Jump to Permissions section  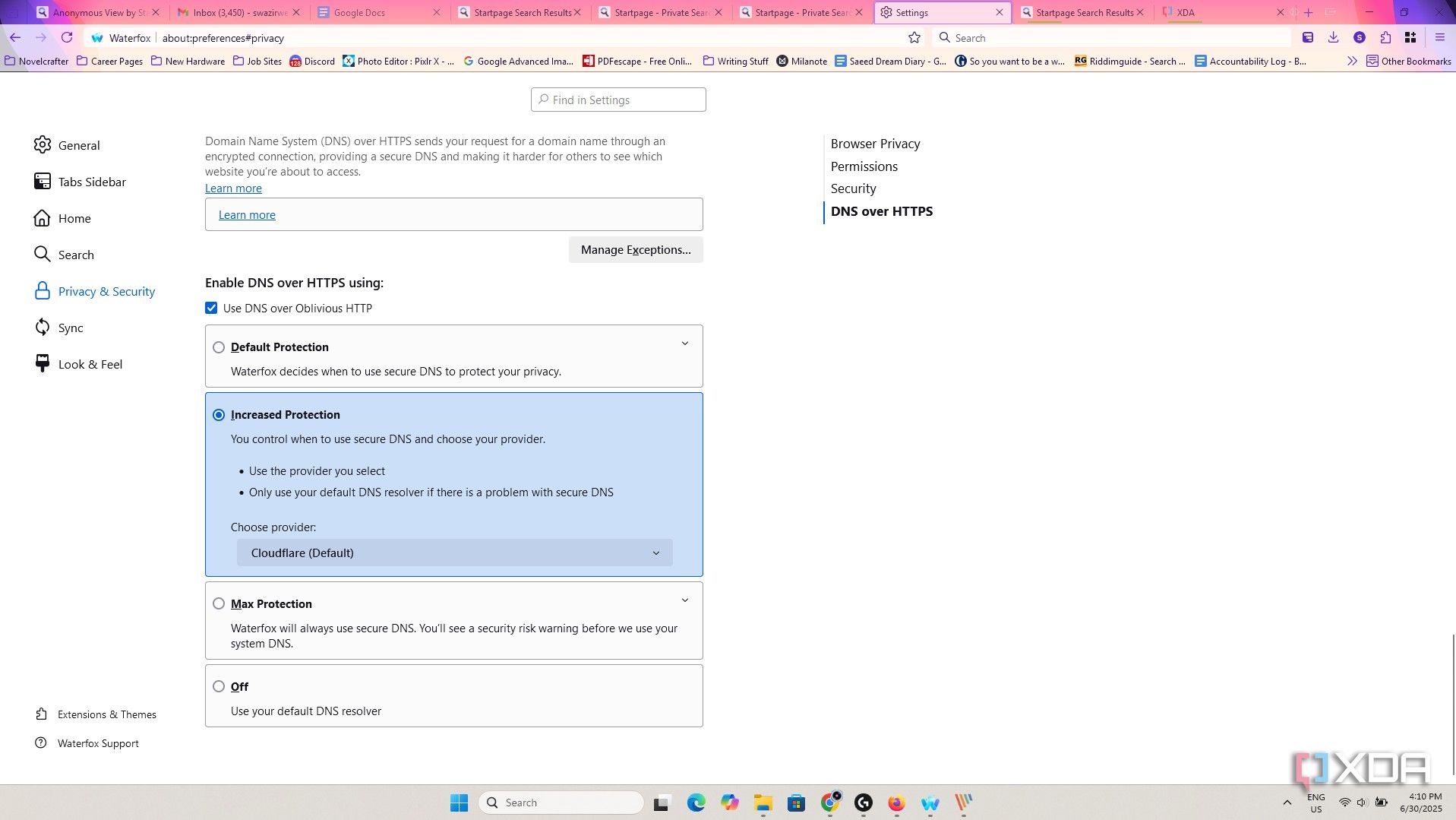click(x=864, y=166)
